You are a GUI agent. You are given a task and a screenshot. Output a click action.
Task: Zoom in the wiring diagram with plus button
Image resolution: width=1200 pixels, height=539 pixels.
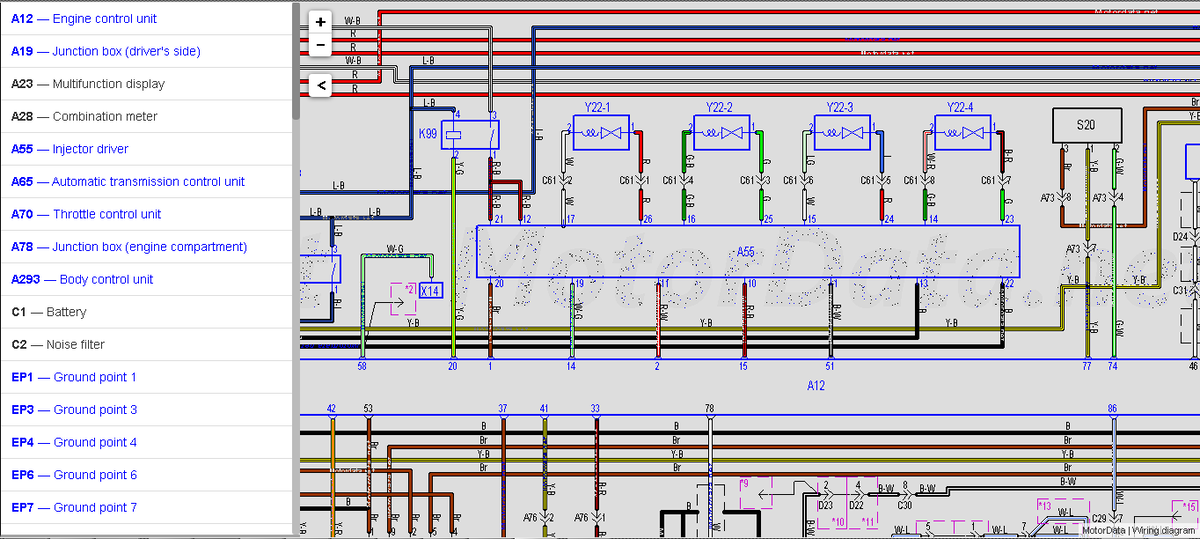320,22
